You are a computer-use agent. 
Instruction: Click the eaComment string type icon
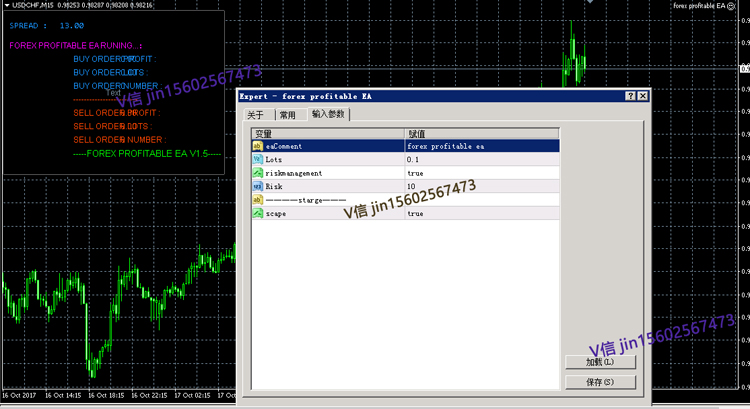257,146
